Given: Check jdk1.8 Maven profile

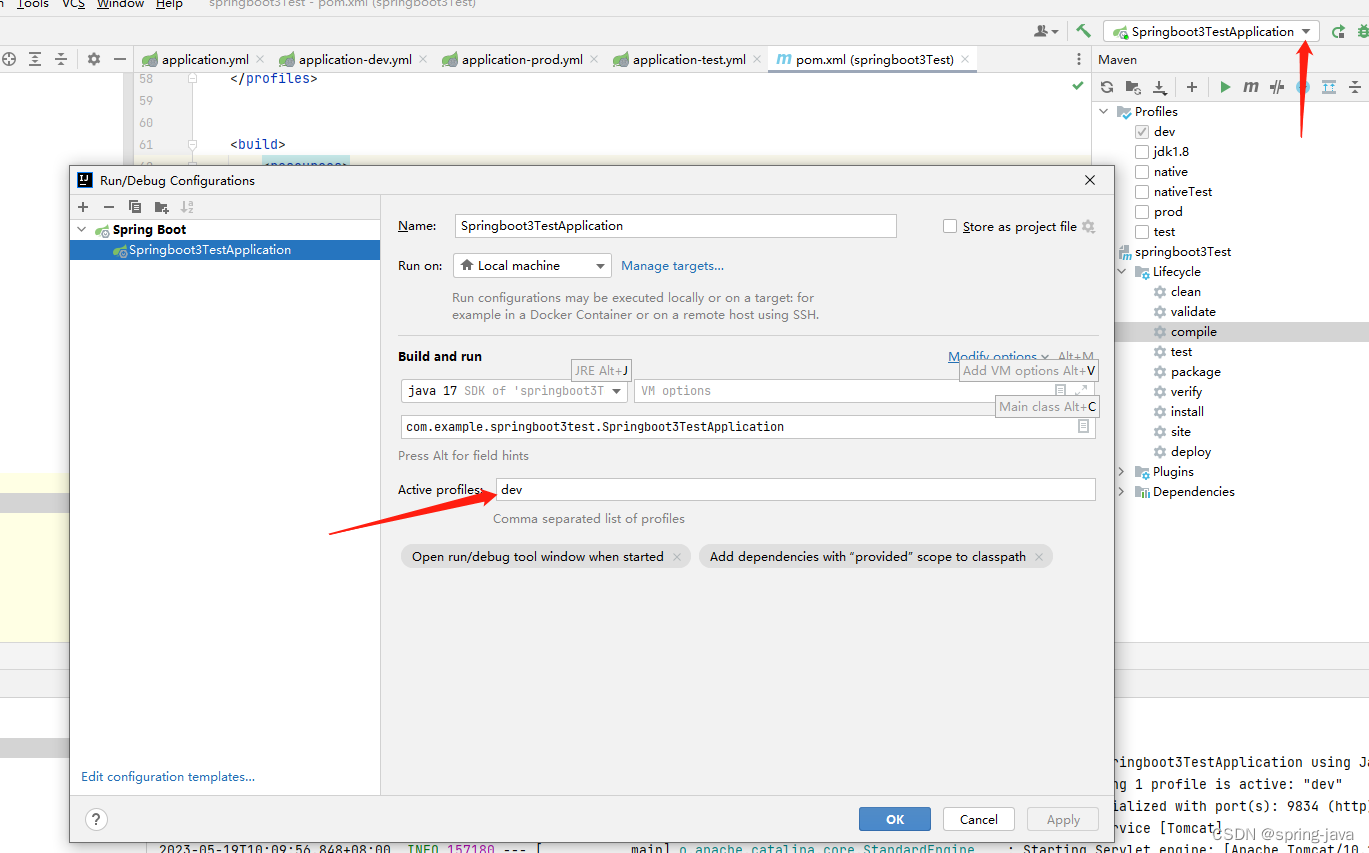Looking at the screenshot, I should pos(1142,151).
